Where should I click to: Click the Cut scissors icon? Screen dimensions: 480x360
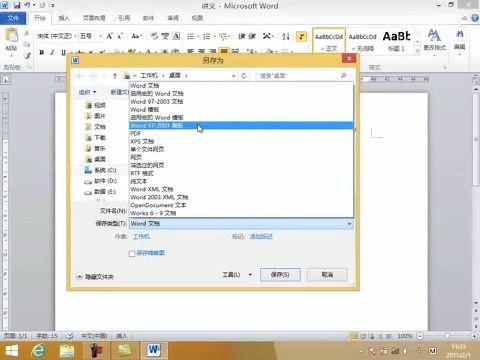click(x=27, y=33)
